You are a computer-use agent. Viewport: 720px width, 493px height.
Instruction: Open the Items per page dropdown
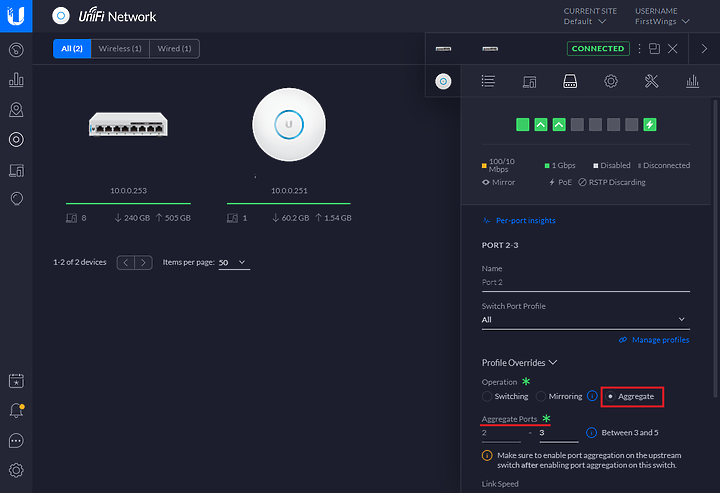tap(234, 263)
